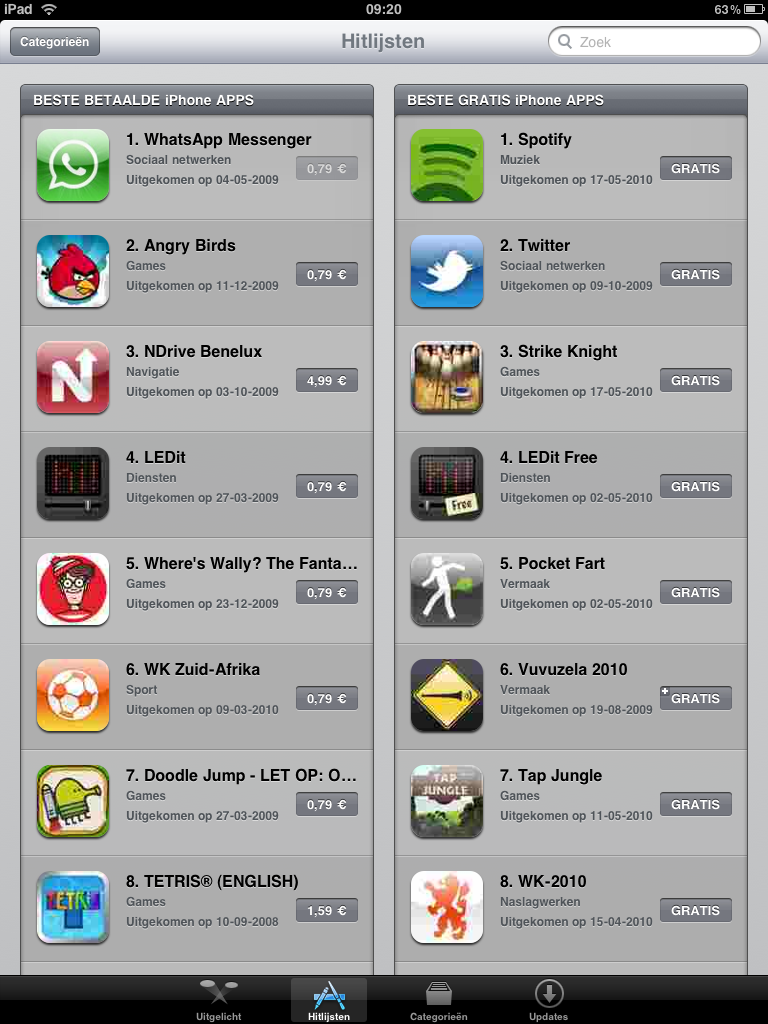Viewport: 768px width, 1024px height.
Task: Open the Updates tab
Action: tap(549, 1000)
